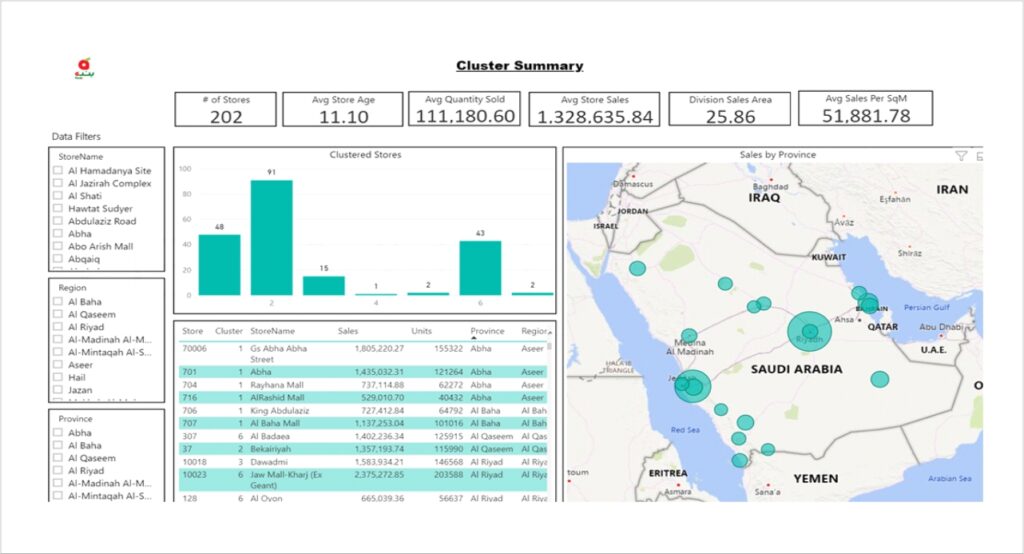Click the filter icon on Sales by Province map
This screenshot has width=1024, height=554.
961,156
